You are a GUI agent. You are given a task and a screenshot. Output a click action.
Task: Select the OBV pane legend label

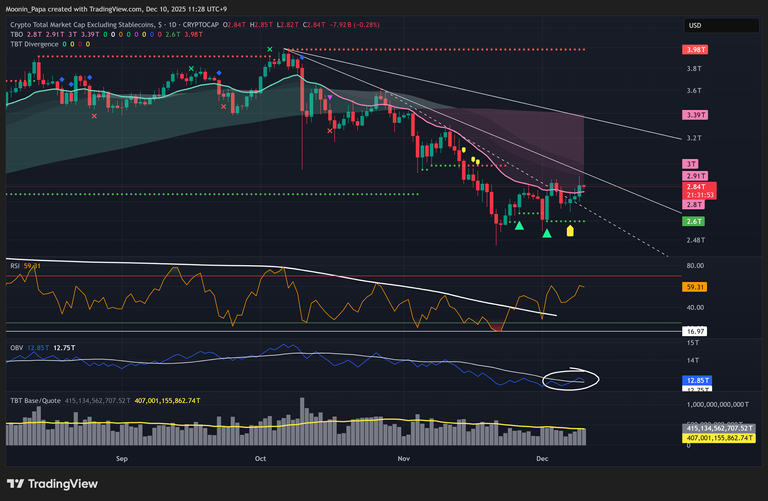[x=16, y=347]
